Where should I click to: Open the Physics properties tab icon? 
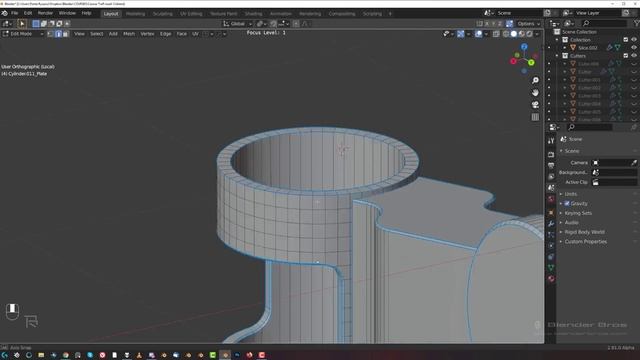[x=551, y=246]
